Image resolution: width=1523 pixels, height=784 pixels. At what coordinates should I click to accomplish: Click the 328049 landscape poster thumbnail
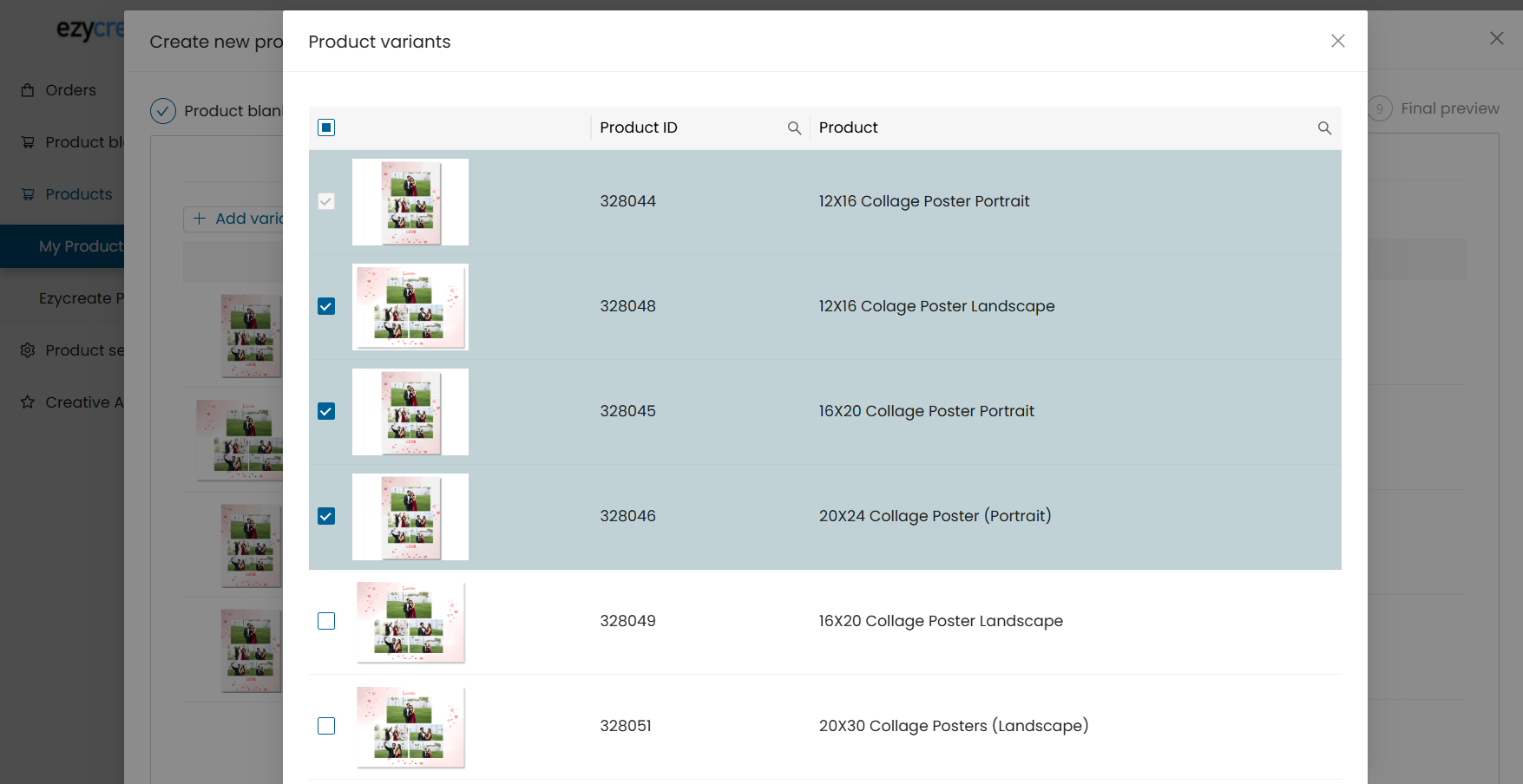click(410, 622)
